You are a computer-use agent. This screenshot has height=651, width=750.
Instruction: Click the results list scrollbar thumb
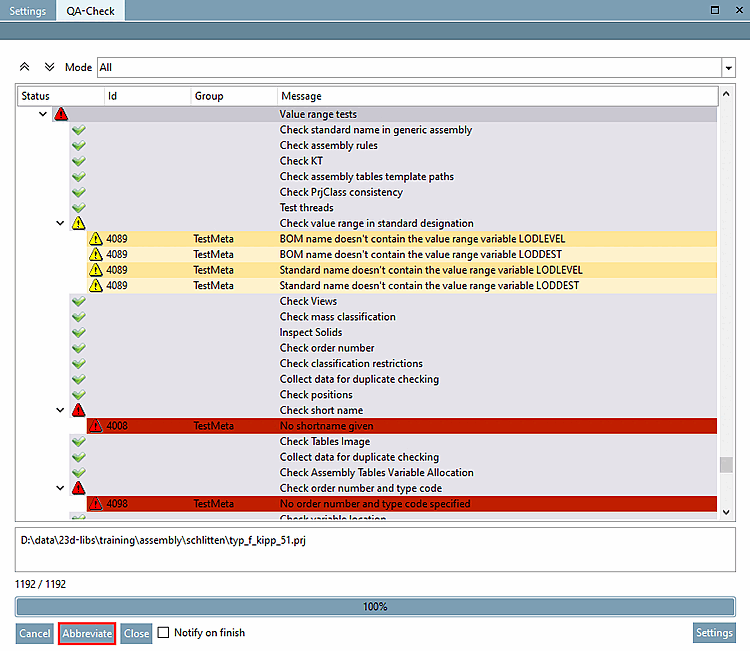(726, 464)
